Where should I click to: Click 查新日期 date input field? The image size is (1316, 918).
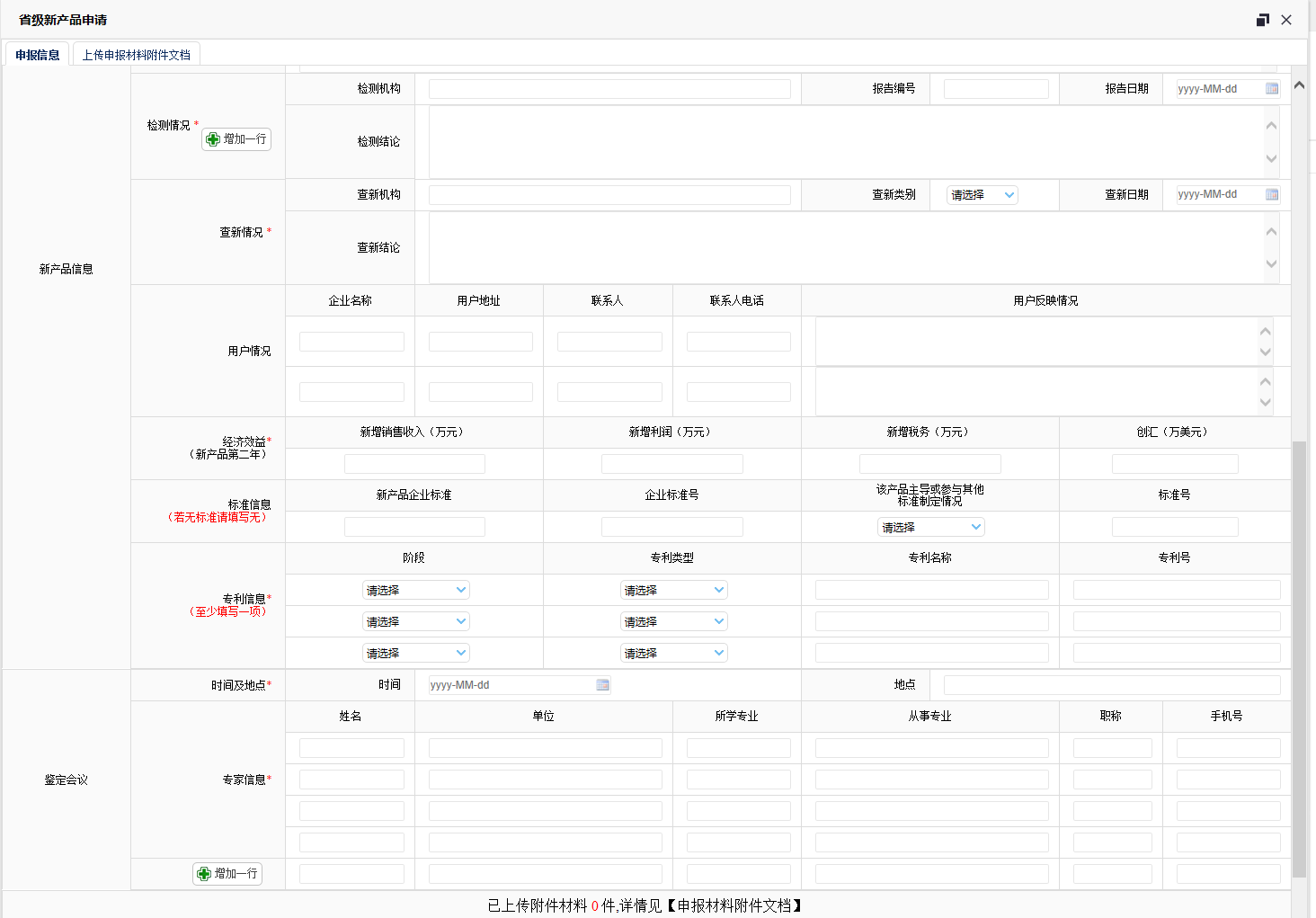[x=1228, y=194]
